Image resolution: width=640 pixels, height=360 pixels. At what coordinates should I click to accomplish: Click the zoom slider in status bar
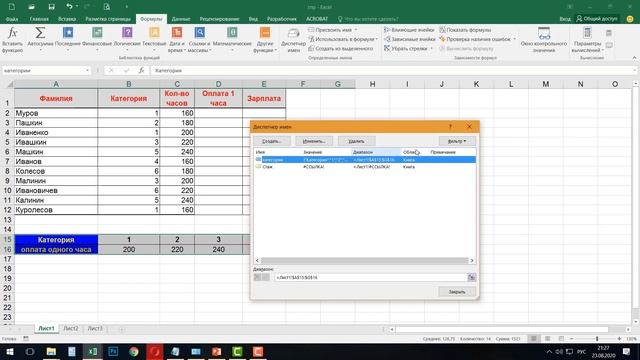pos(596,339)
